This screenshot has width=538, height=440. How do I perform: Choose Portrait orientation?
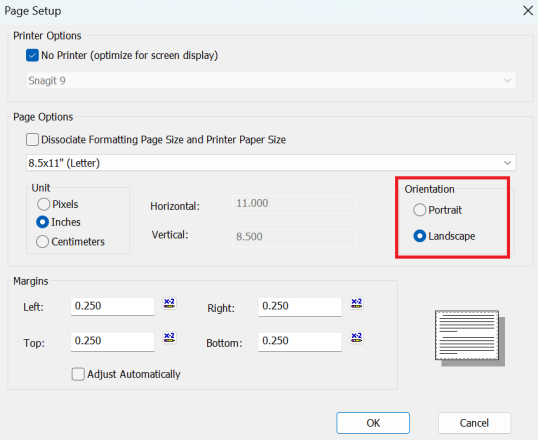point(419,210)
